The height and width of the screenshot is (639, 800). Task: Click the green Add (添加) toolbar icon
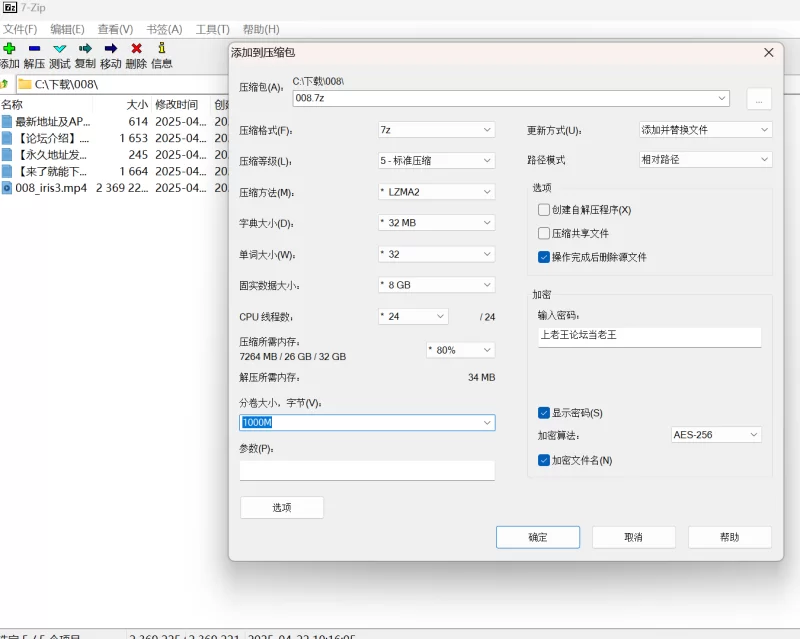coord(9,48)
